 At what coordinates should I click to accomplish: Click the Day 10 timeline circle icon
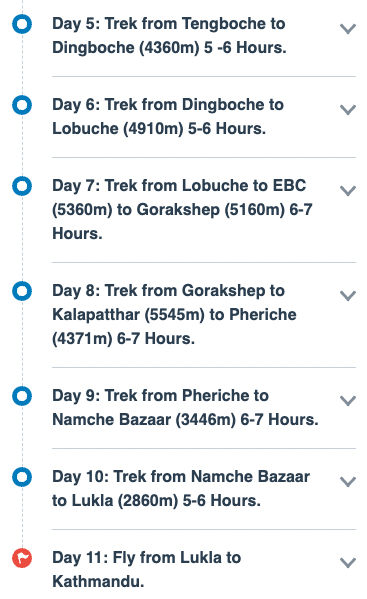tap(22, 477)
